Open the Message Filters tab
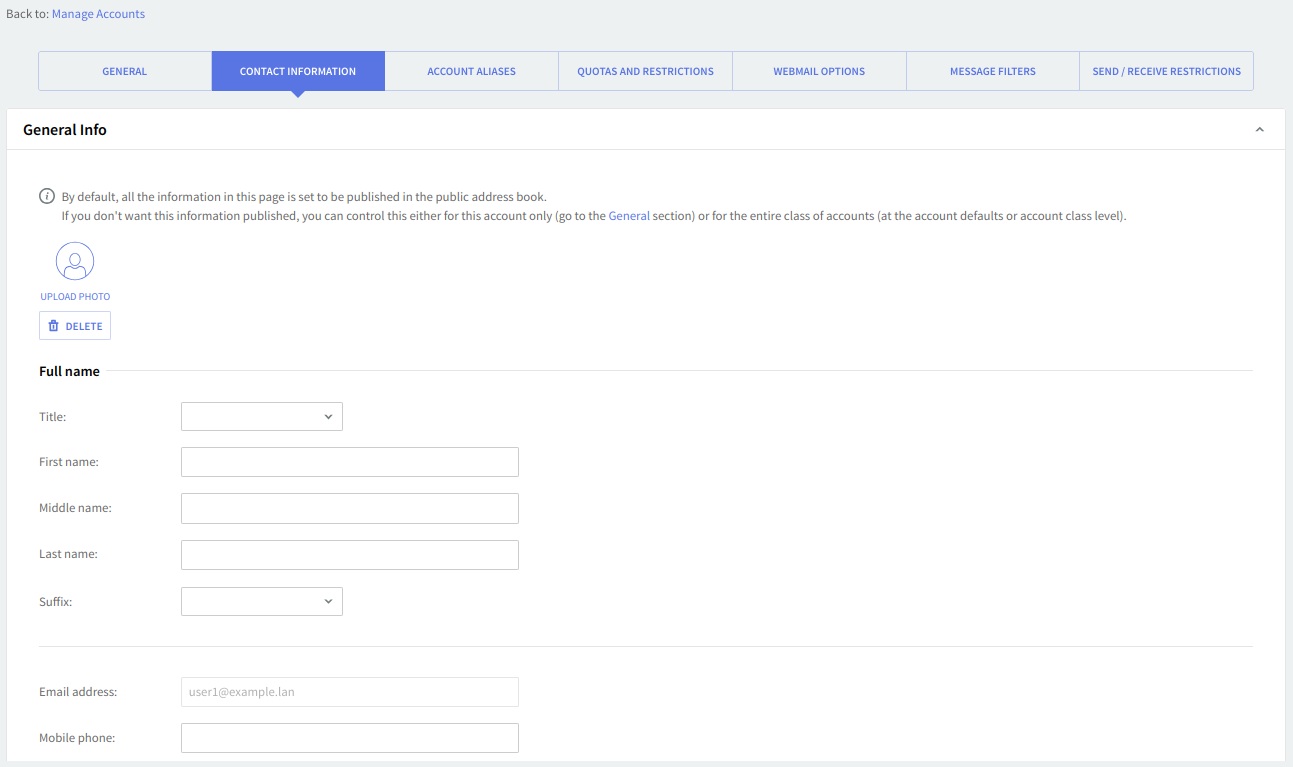The image size is (1293, 767). click(992, 72)
